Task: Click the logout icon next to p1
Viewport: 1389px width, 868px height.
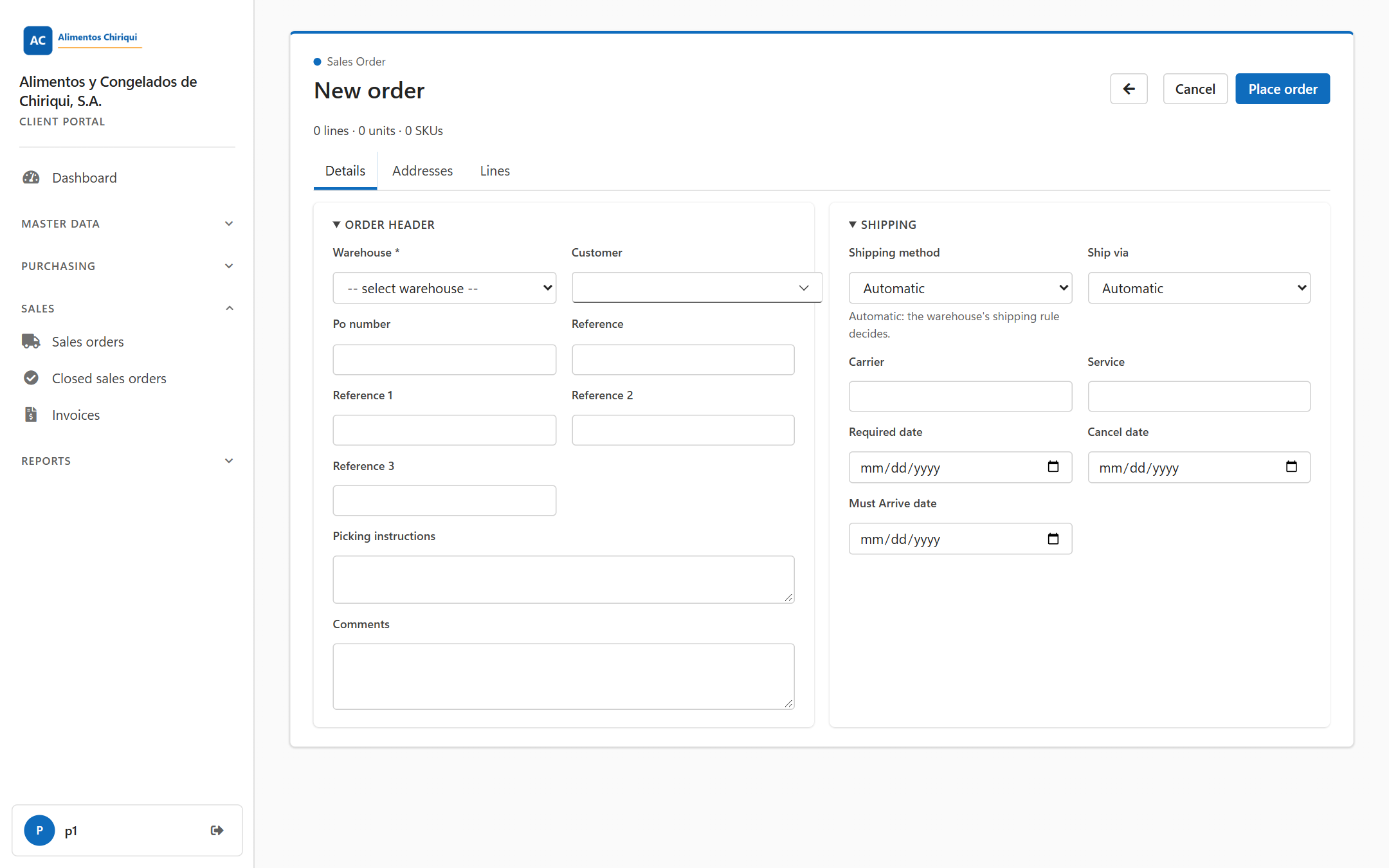Action: (217, 830)
